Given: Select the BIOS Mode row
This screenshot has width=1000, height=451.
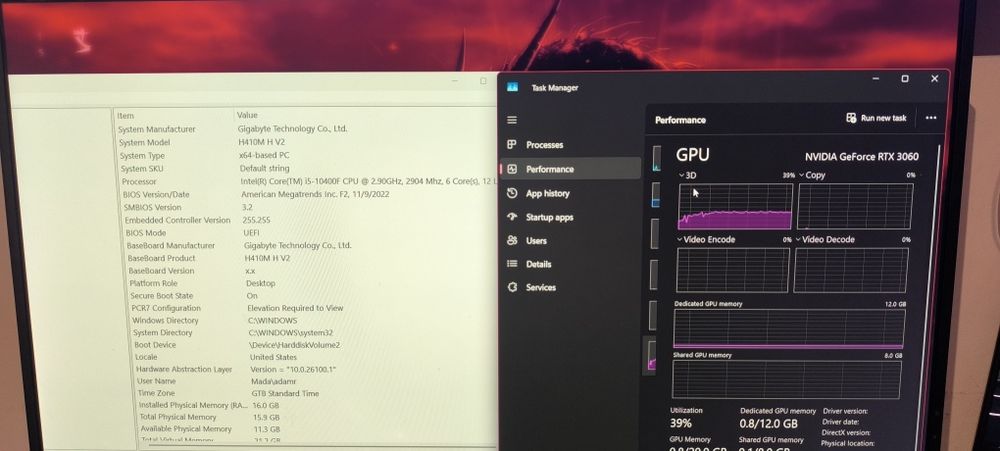Looking at the screenshot, I should 309,233.
